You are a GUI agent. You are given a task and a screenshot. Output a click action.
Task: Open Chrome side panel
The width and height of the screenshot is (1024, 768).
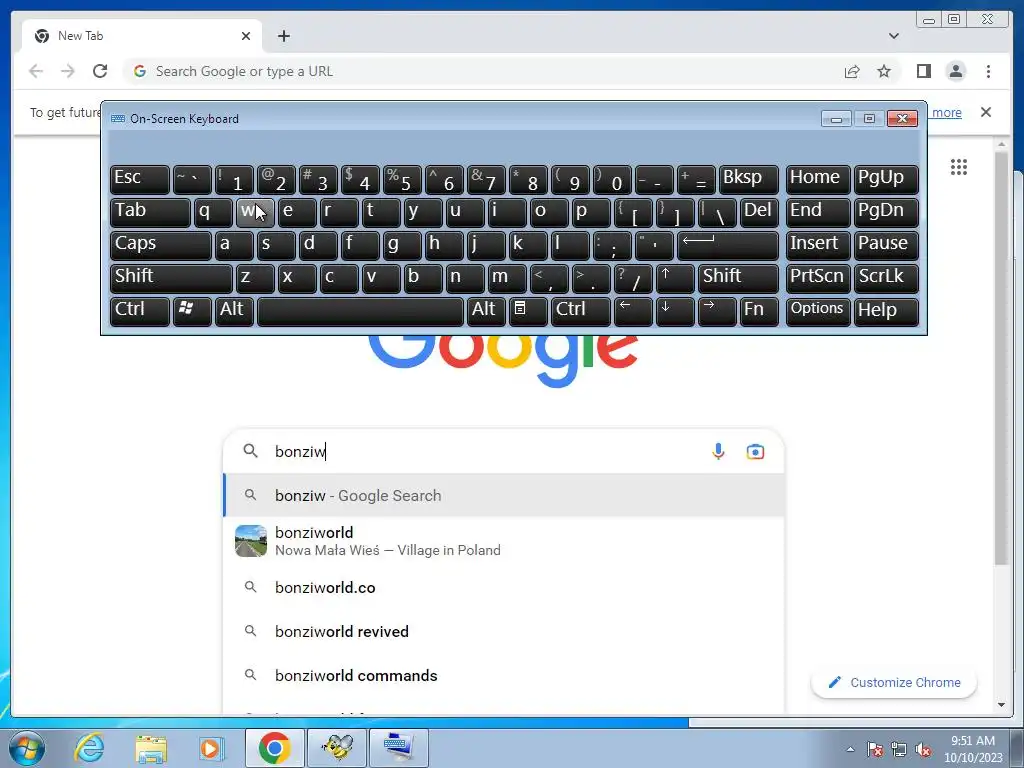point(923,71)
